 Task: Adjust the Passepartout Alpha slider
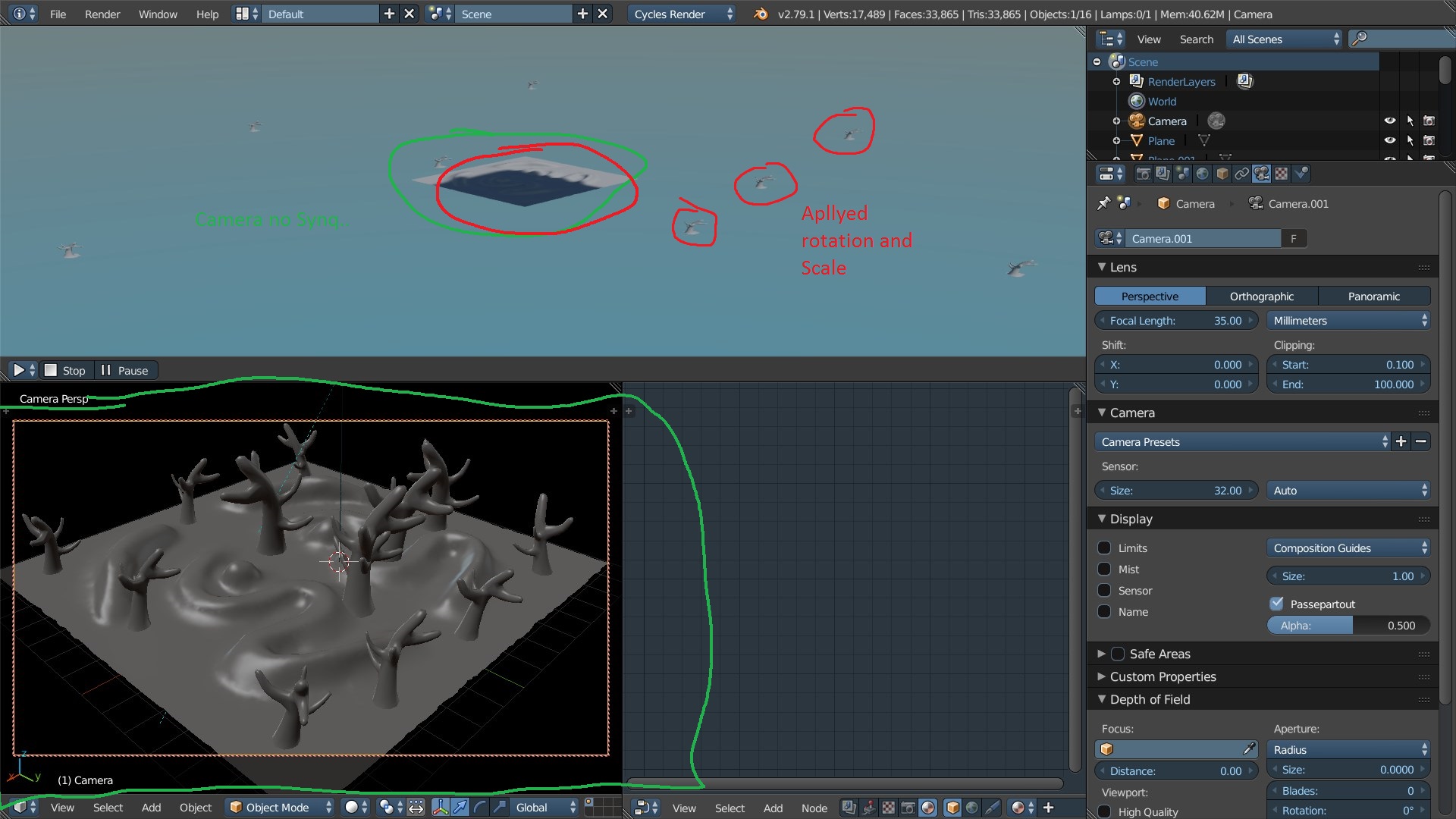pos(1348,625)
